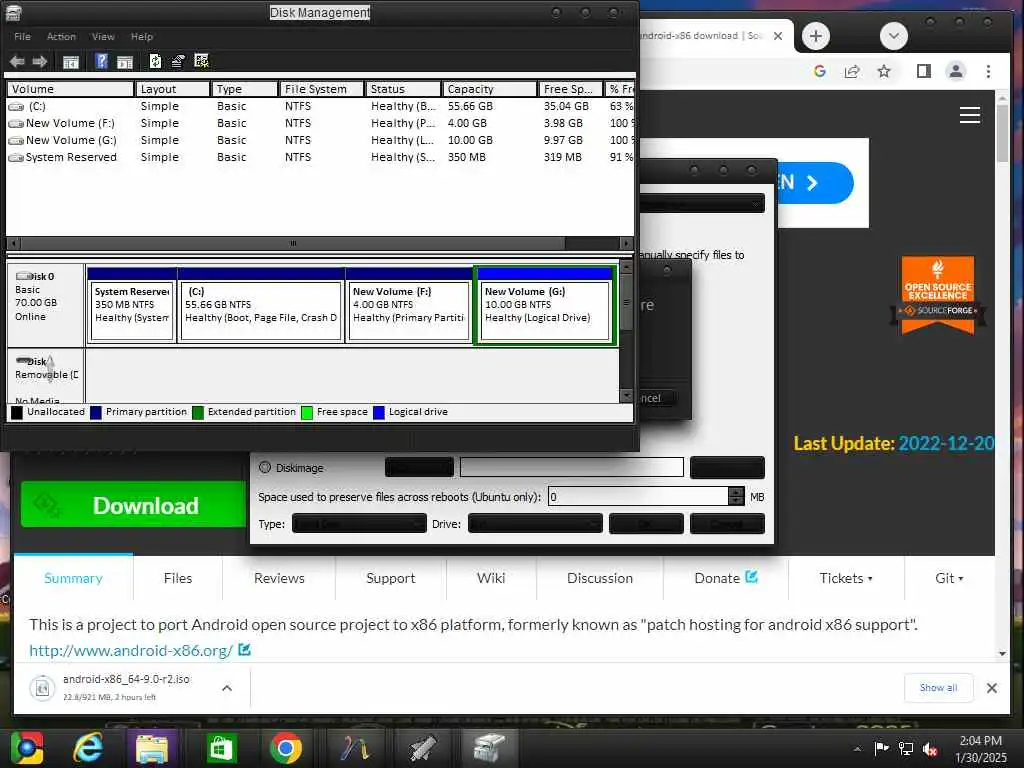Open the View menu in Disk Management

tap(103, 37)
